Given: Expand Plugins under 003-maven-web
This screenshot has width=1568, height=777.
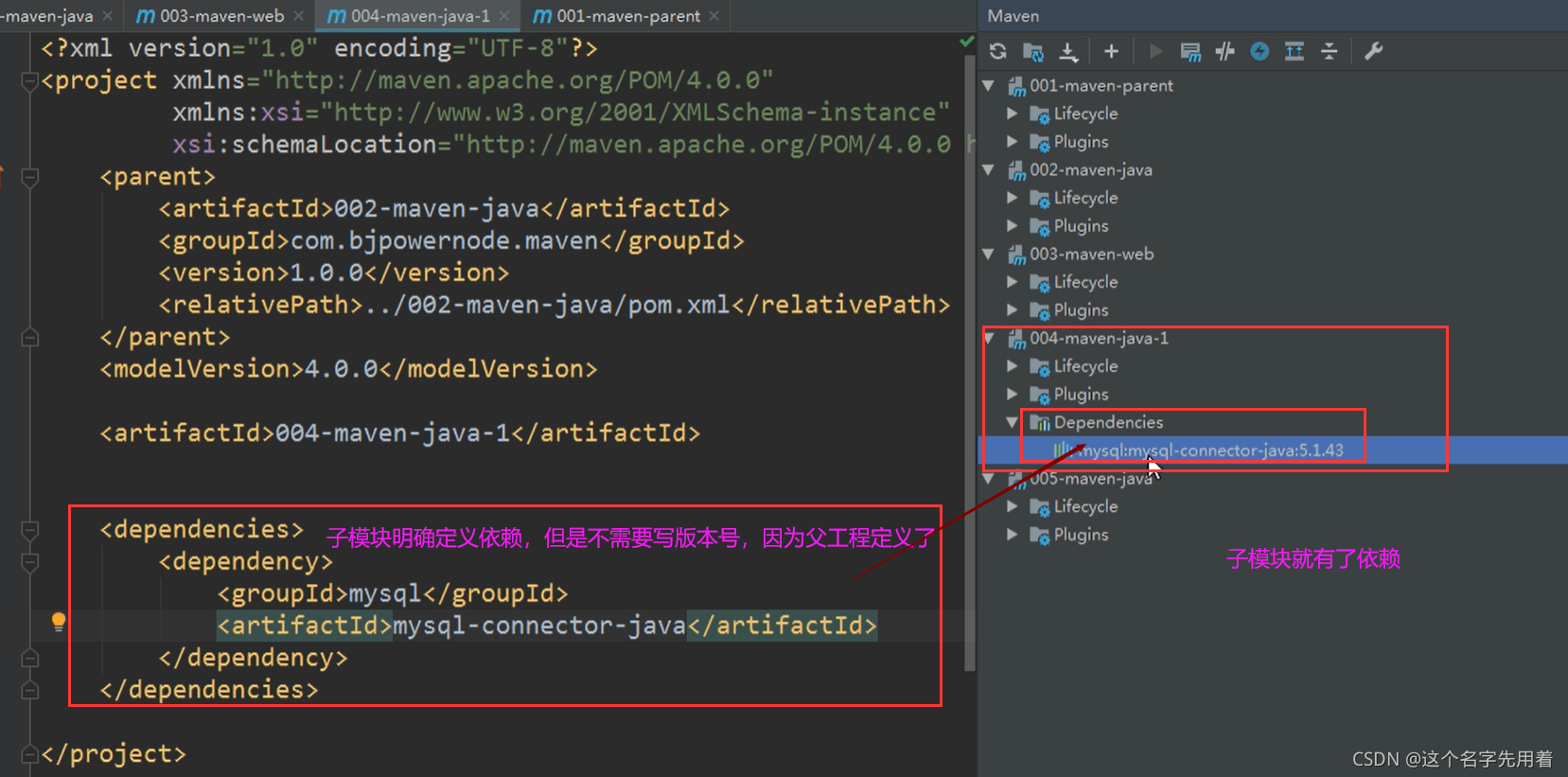Looking at the screenshot, I should pyautogui.click(x=1013, y=310).
